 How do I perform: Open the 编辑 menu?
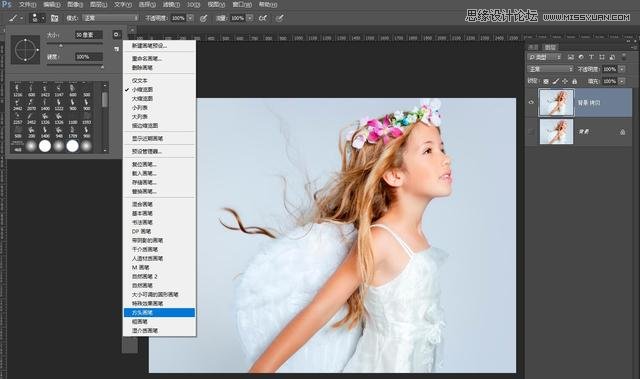[52, 5]
